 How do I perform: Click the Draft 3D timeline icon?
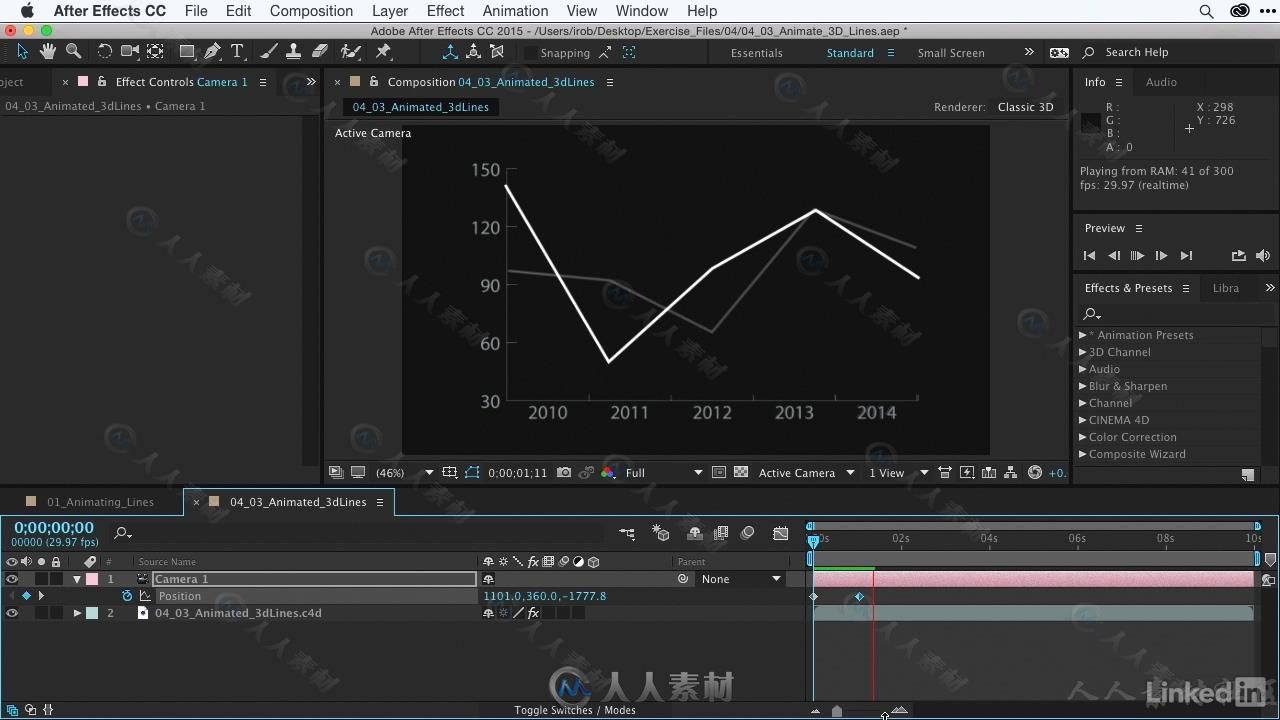tap(661, 534)
